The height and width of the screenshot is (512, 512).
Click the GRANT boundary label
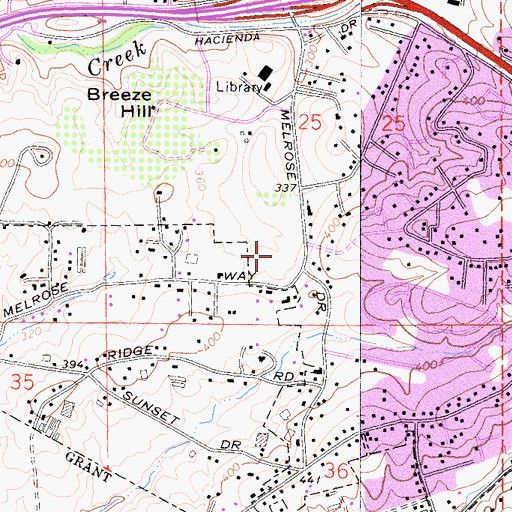pyautogui.click(x=89, y=467)
